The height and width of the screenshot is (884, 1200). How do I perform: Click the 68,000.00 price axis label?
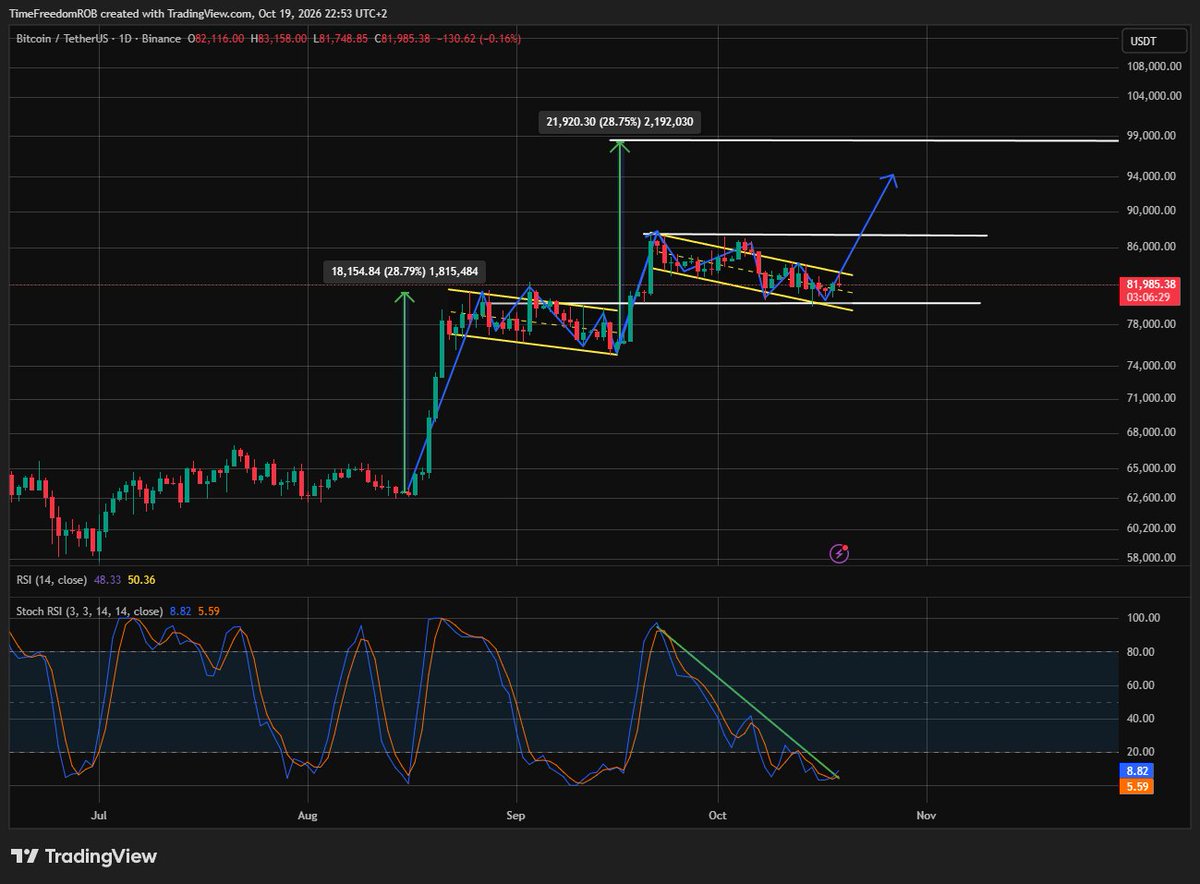1153,433
